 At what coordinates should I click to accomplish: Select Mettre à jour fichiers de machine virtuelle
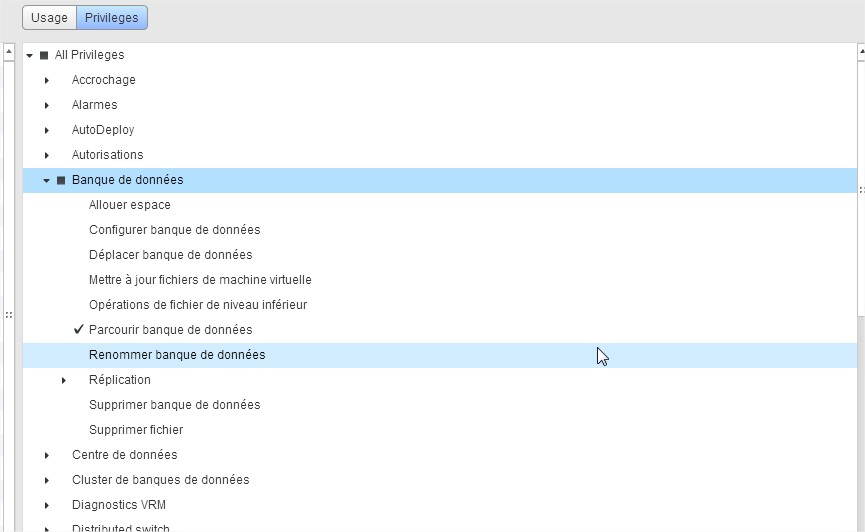pos(200,280)
